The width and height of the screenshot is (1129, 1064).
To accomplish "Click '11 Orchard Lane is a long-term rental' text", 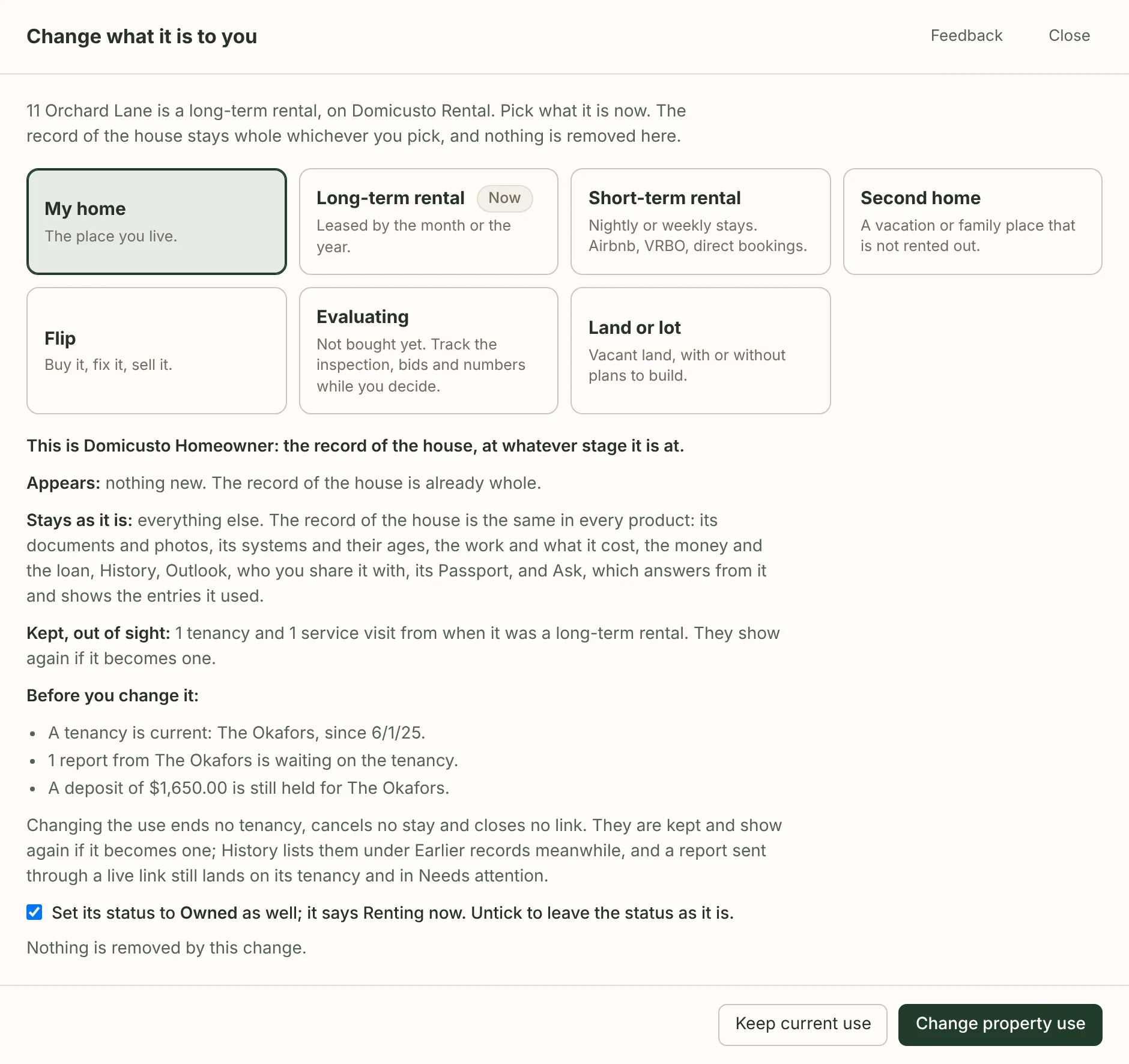I will 356,123.
